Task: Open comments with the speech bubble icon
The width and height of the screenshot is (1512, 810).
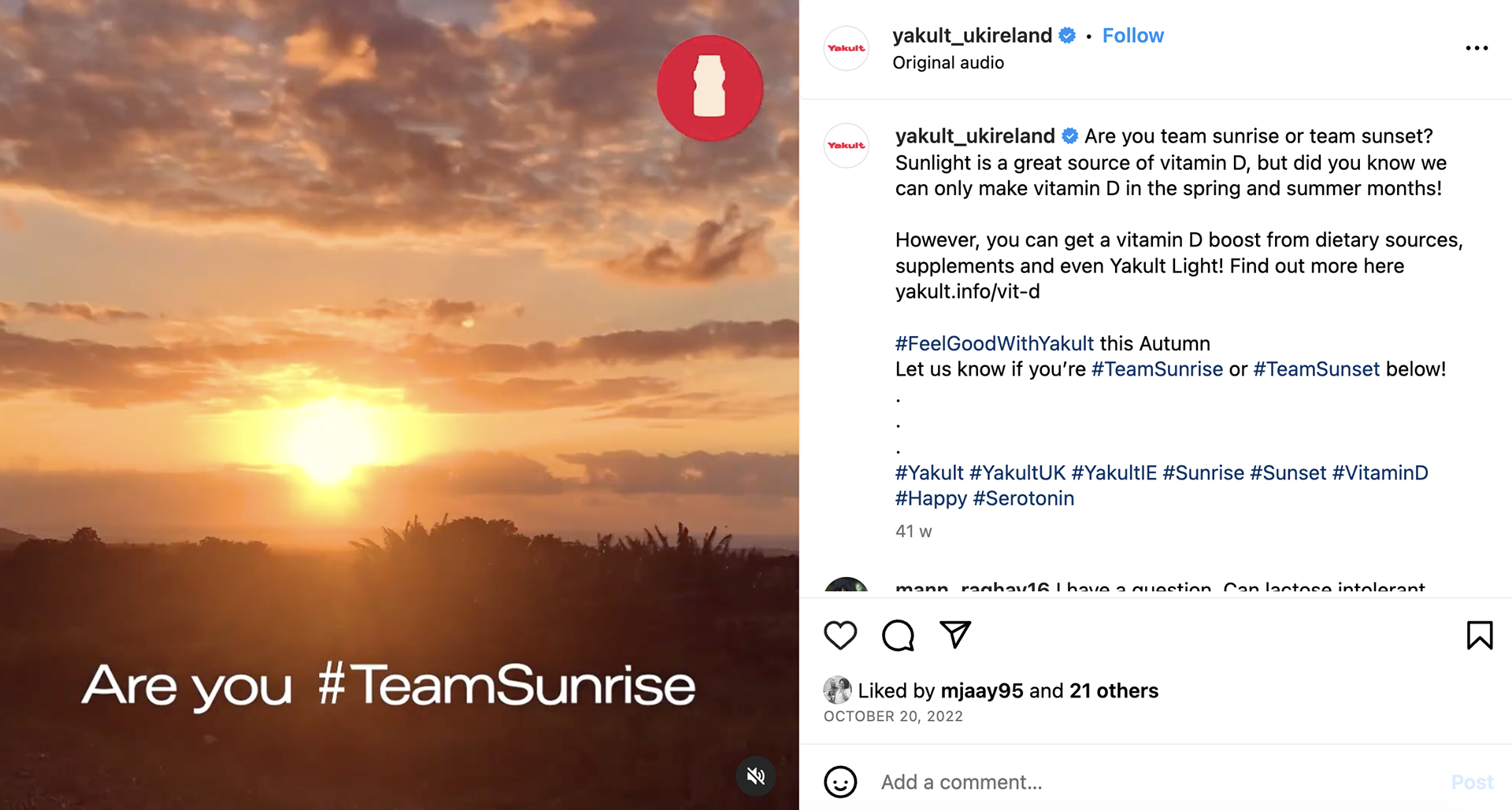Action: pyautogui.click(x=898, y=635)
